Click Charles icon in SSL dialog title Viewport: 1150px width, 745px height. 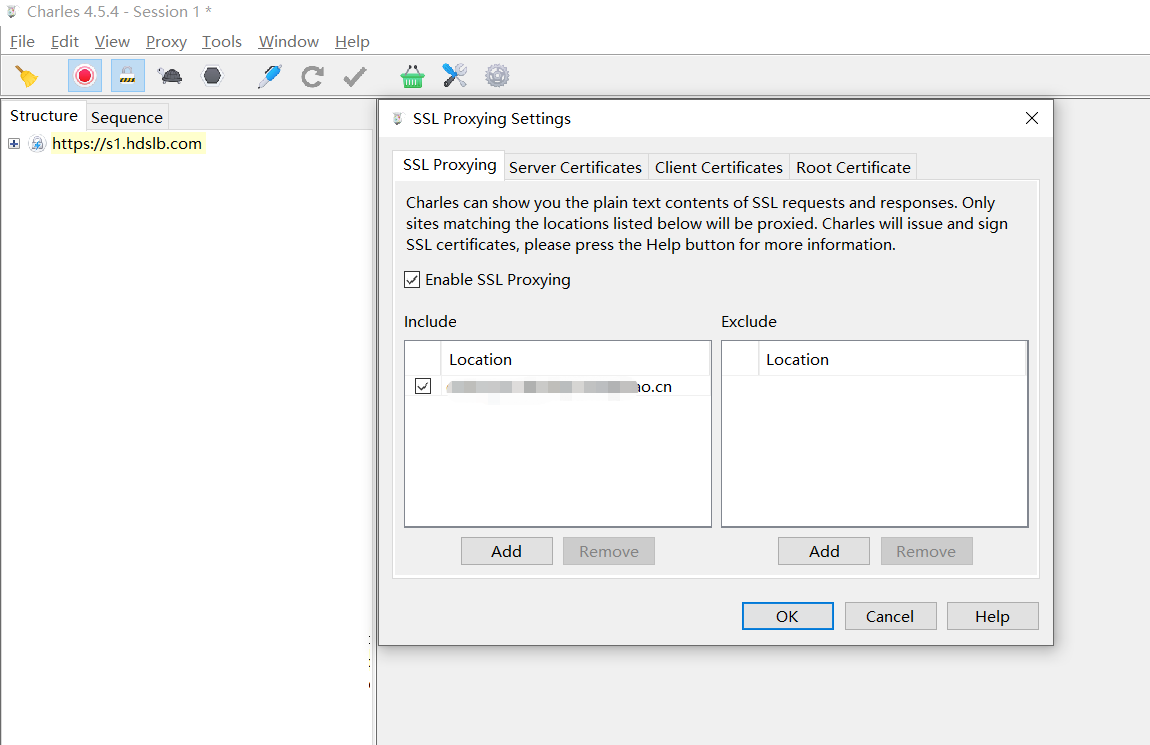[x=398, y=119]
